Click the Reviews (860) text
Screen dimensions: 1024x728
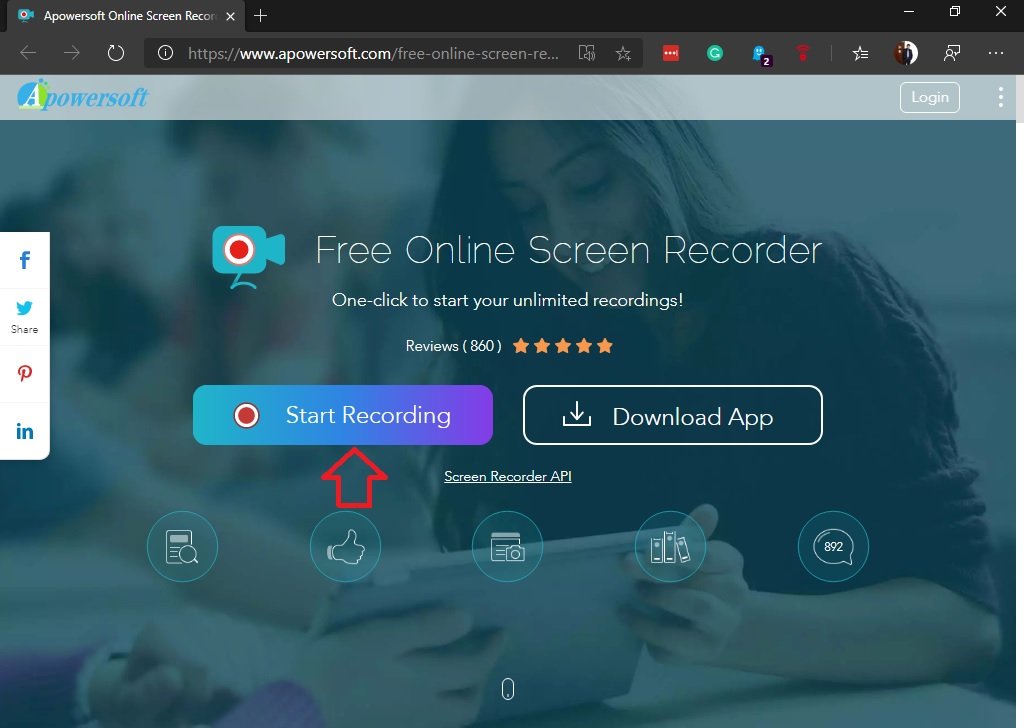[x=453, y=346]
